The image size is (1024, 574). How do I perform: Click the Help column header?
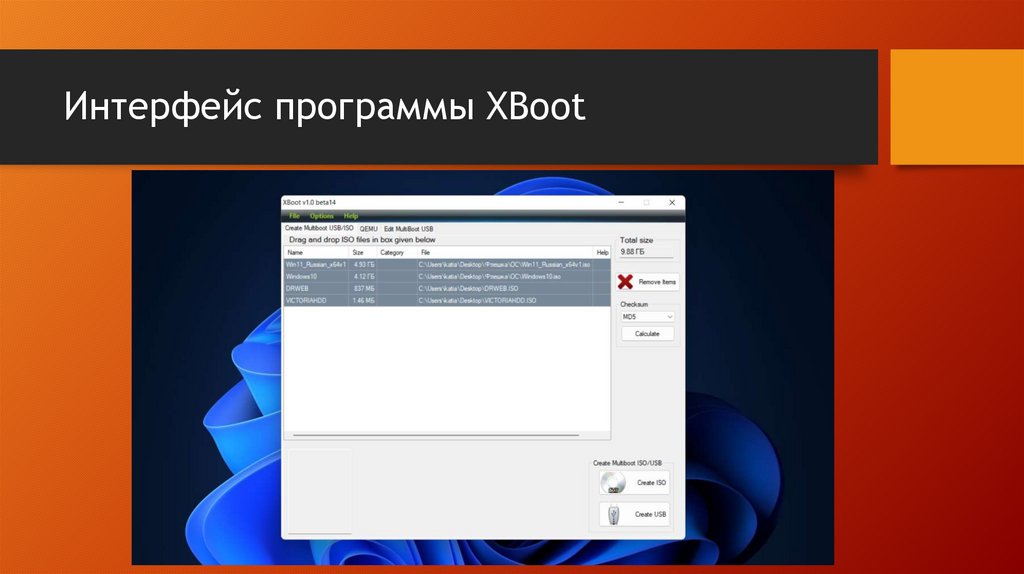coord(601,253)
